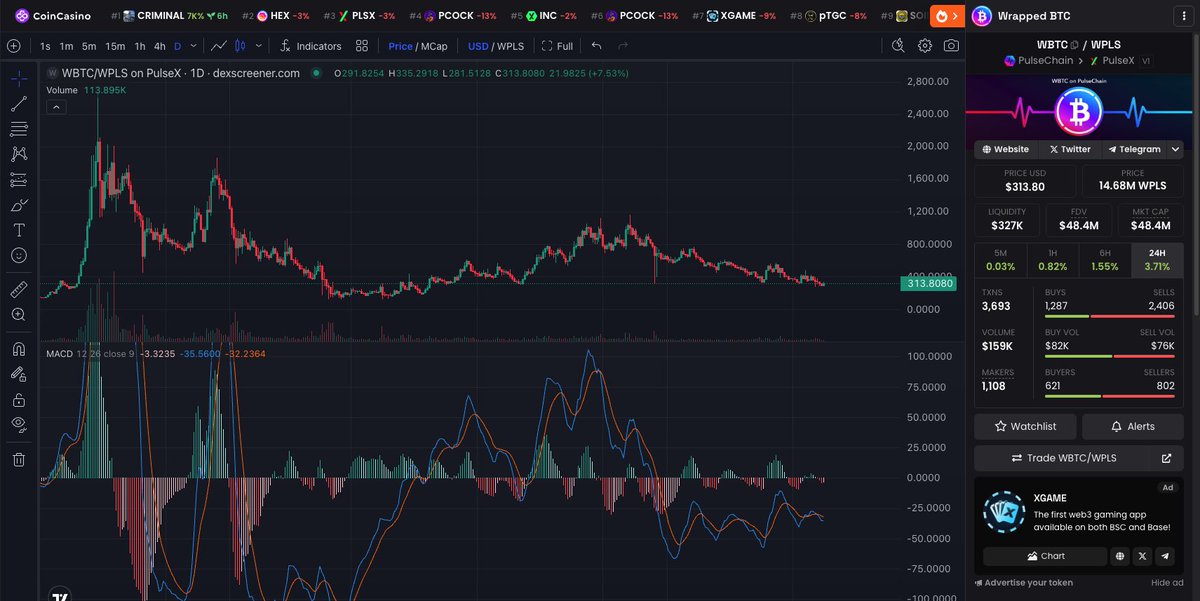Select the 1H price change tab
The width and height of the screenshot is (1200, 601).
click(x=1053, y=260)
